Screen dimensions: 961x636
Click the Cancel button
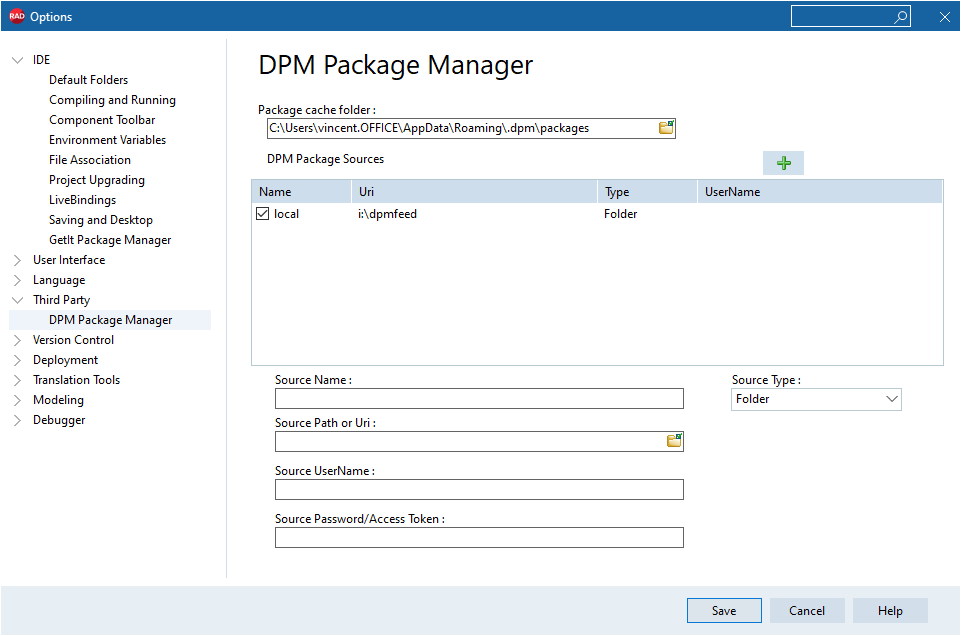(807, 611)
